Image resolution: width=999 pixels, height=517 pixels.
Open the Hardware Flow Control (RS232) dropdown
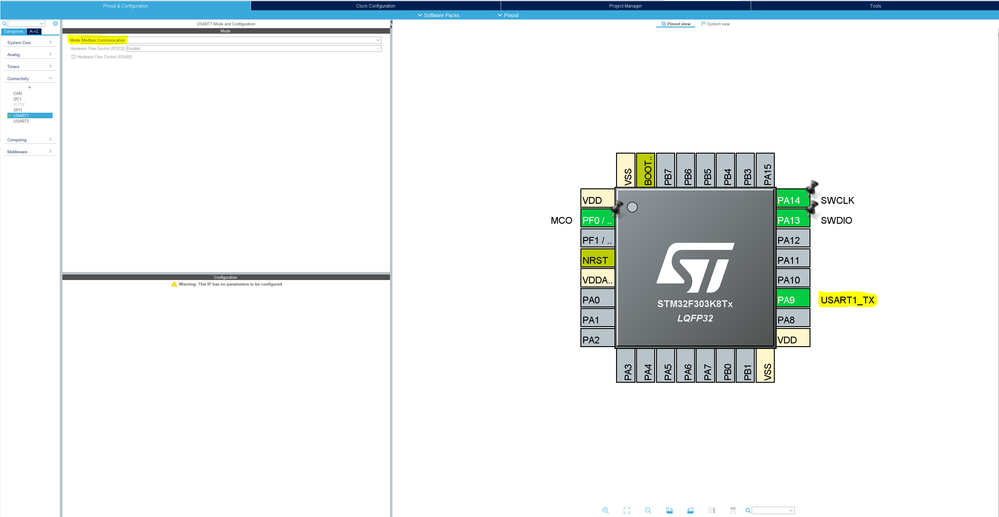click(254, 48)
